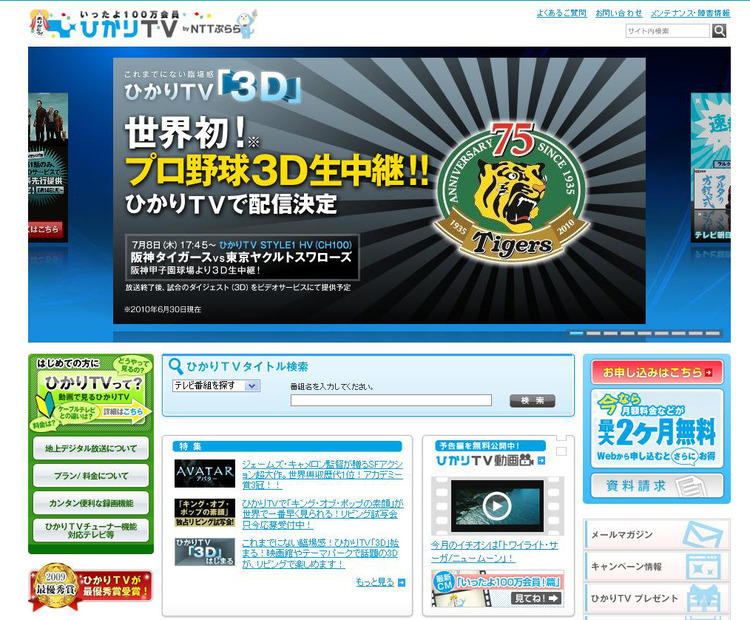Open the お問い合わせ contact link
Screen dimensions: 750x620
(x=618, y=13)
